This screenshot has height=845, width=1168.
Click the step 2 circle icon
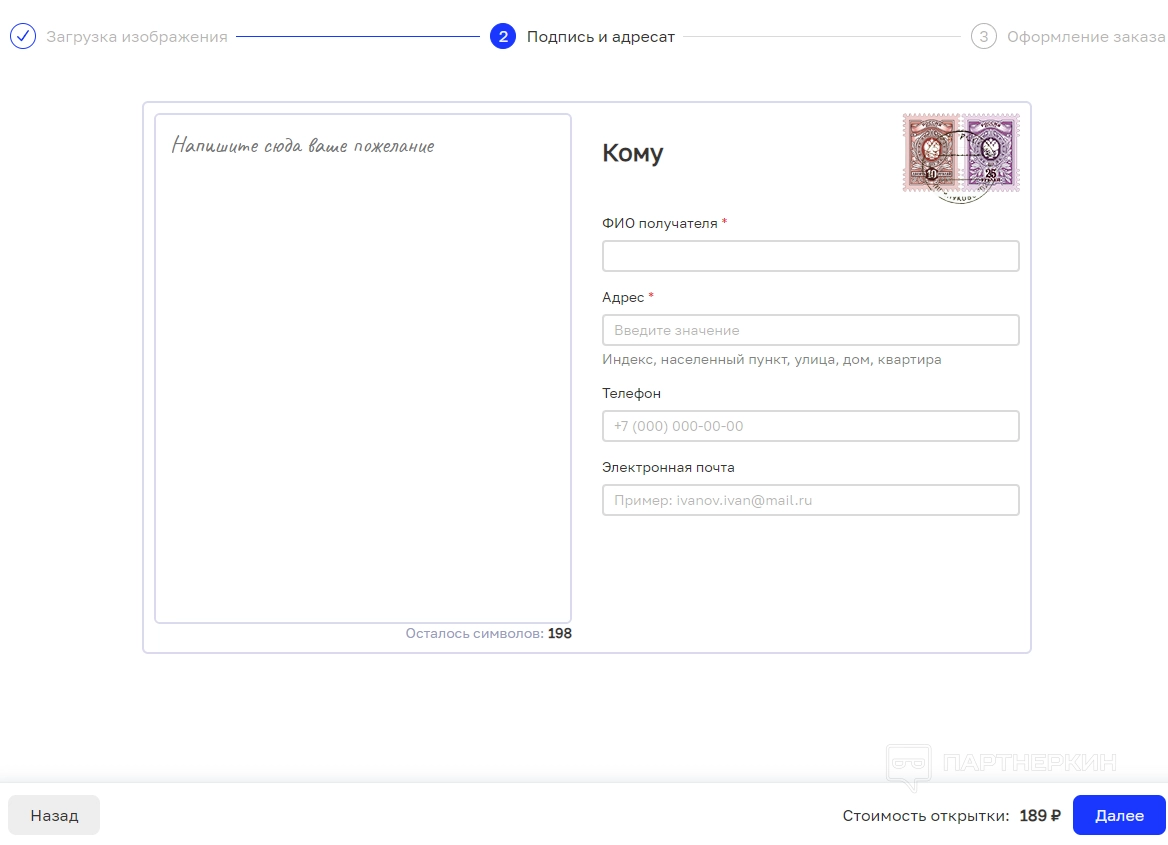tap(503, 36)
